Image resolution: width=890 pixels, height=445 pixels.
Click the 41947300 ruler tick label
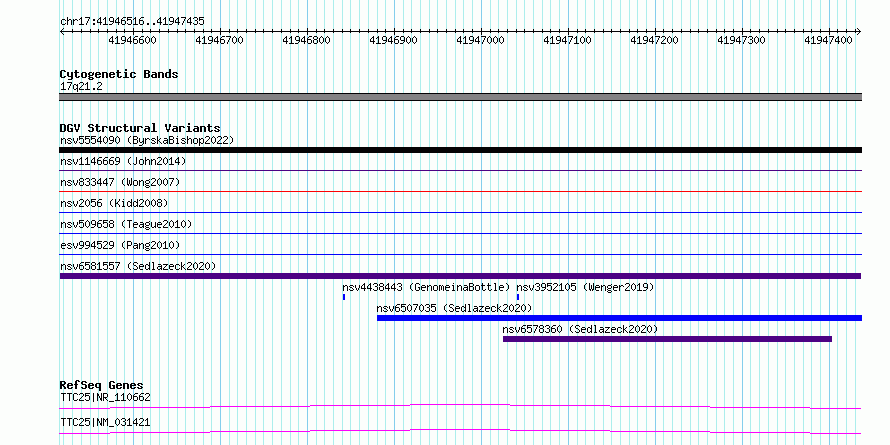click(x=741, y=40)
